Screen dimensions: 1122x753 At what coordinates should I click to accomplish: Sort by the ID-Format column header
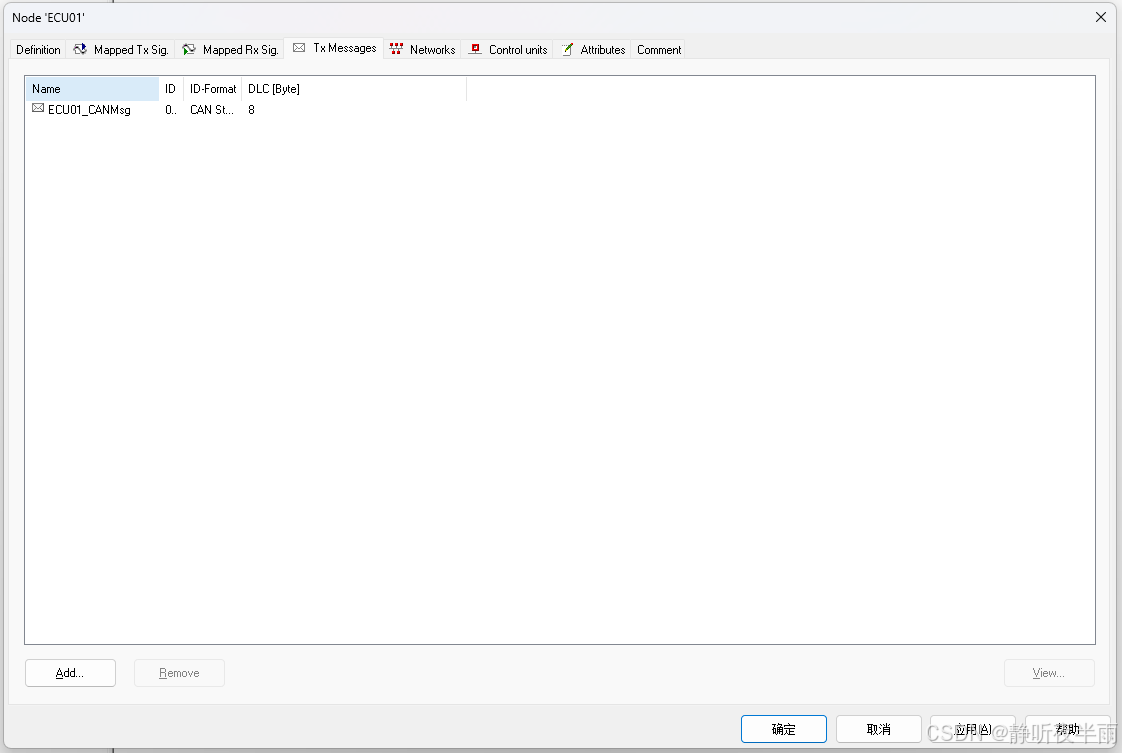click(x=213, y=89)
